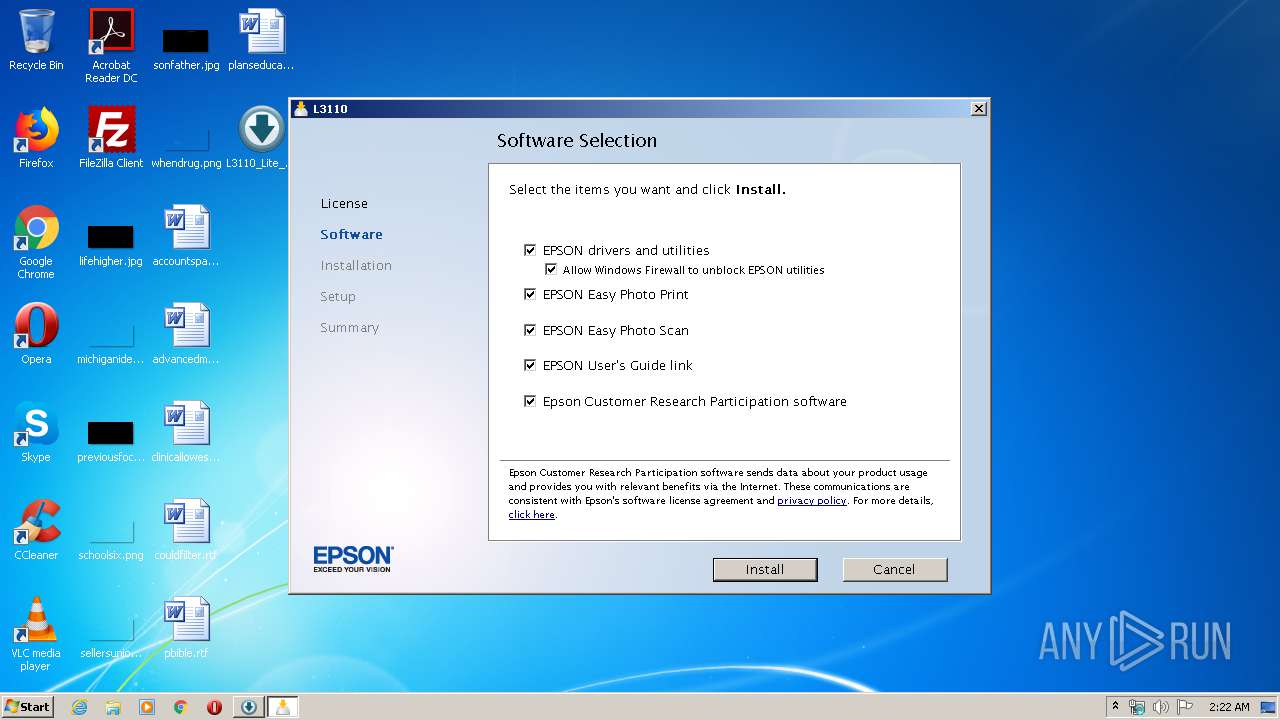Open clinicallowes Word document icon

click(x=186, y=432)
